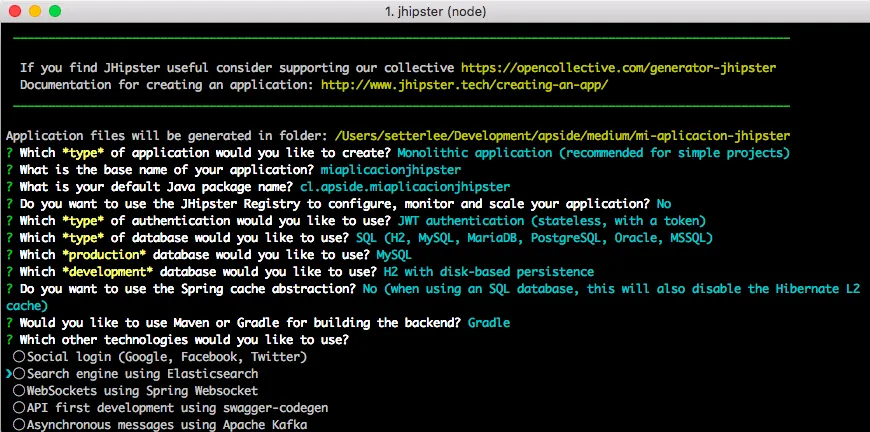Select the Search engine using Elasticsearch option
This screenshot has height=432, width=870.
[x=135, y=374]
